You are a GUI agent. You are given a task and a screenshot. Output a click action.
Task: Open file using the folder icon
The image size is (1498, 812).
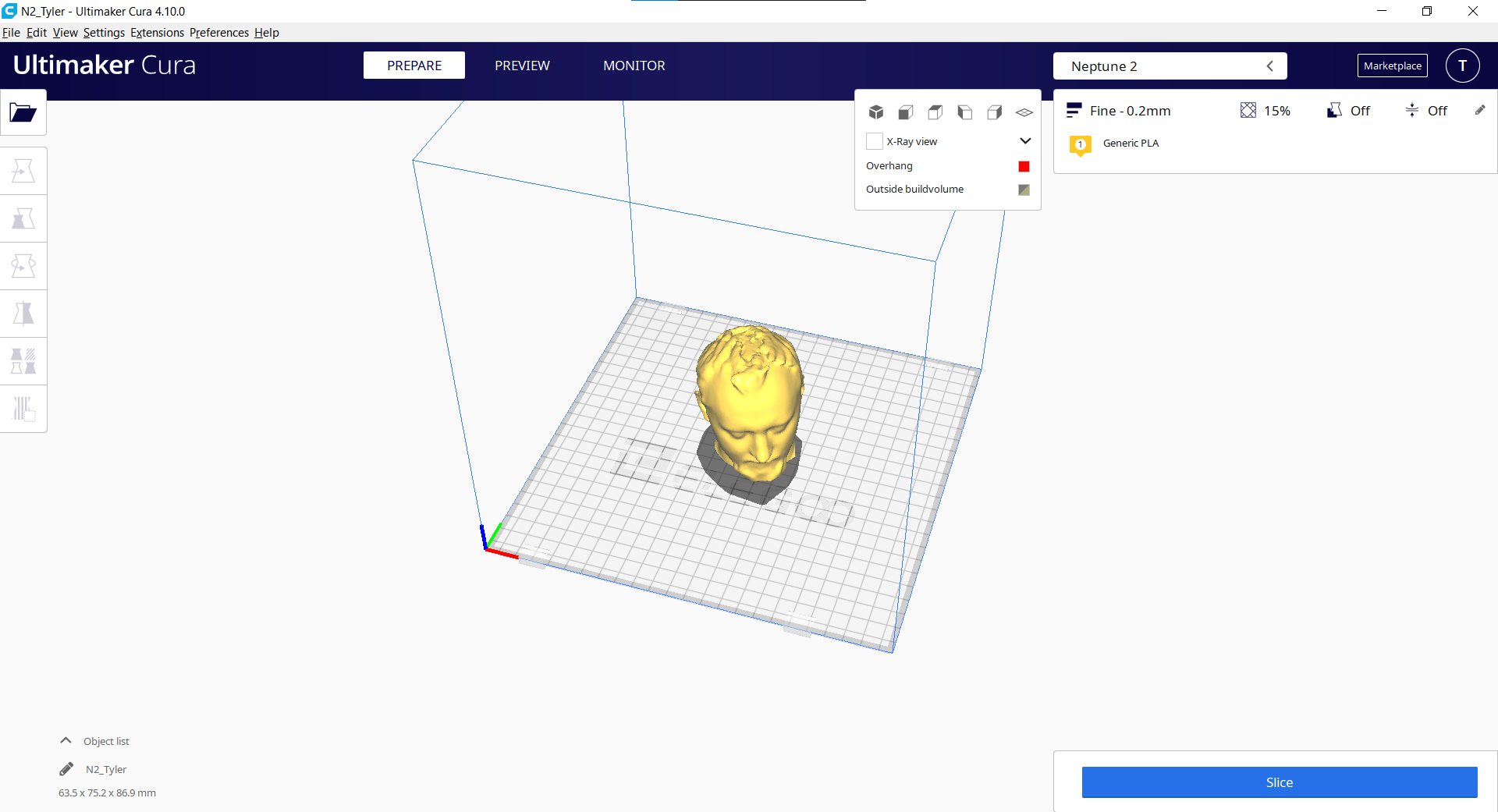(23, 113)
